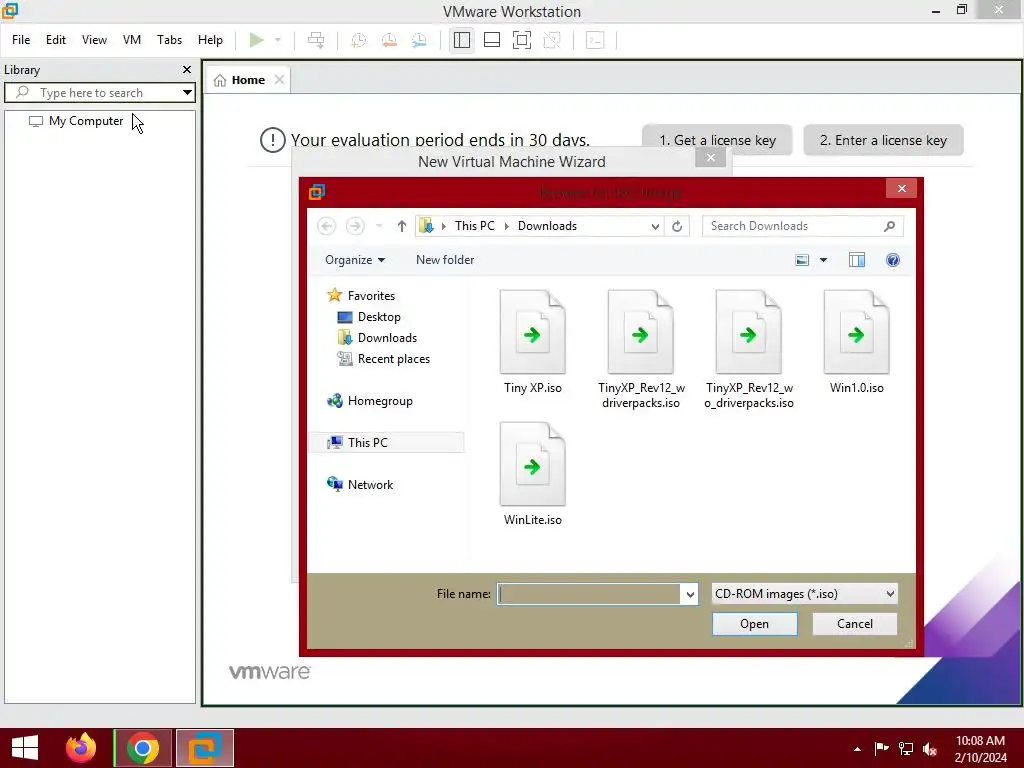Select Favorites in the navigation pane
The image size is (1024, 768).
[x=361, y=295]
